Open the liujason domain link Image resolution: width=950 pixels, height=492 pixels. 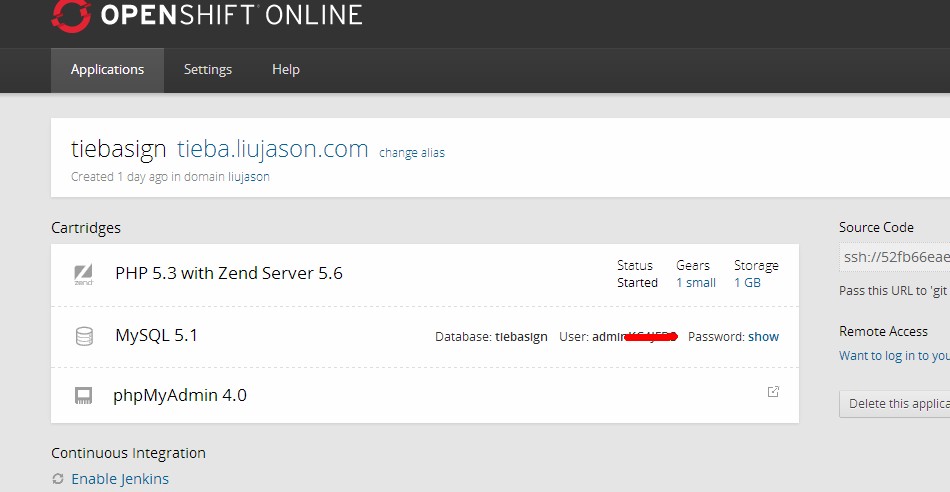coord(249,177)
